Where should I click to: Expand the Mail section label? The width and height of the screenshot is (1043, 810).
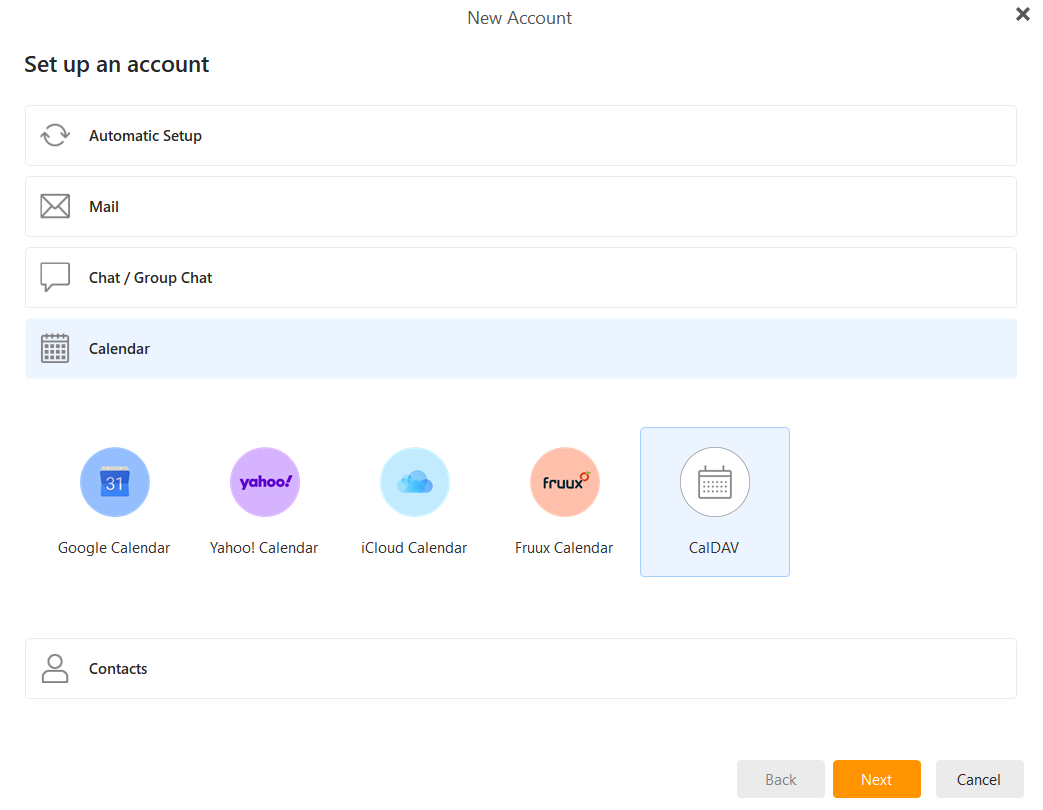click(x=104, y=207)
